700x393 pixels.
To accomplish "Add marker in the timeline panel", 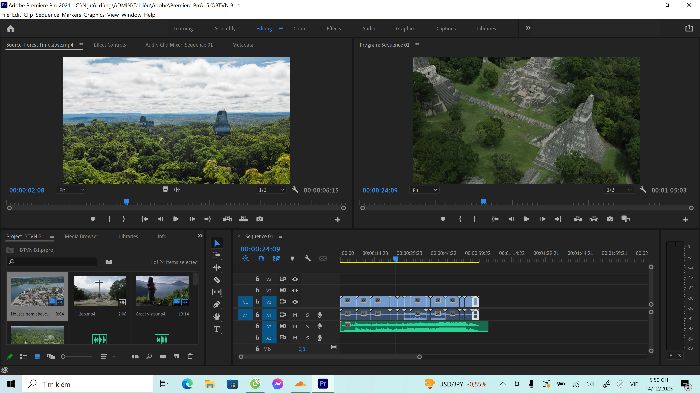I will pos(292,258).
